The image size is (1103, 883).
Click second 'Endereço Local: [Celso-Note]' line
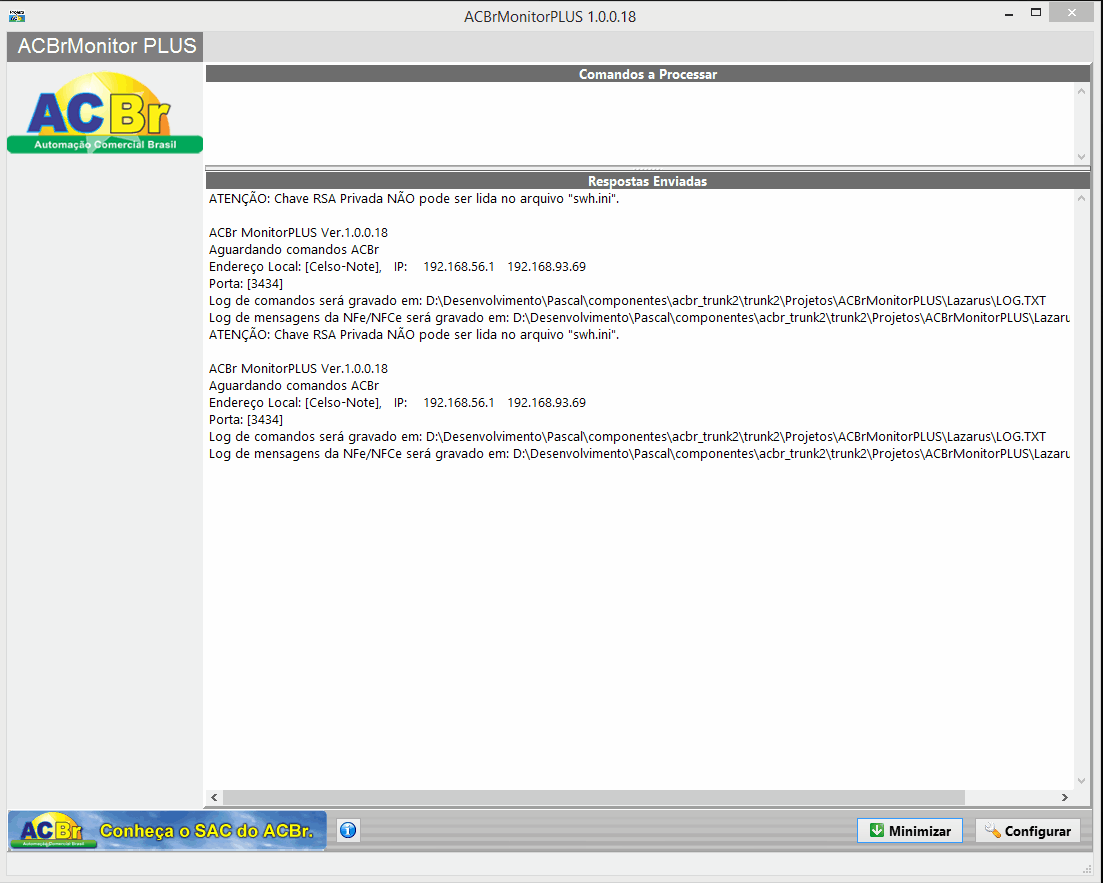tap(397, 402)
